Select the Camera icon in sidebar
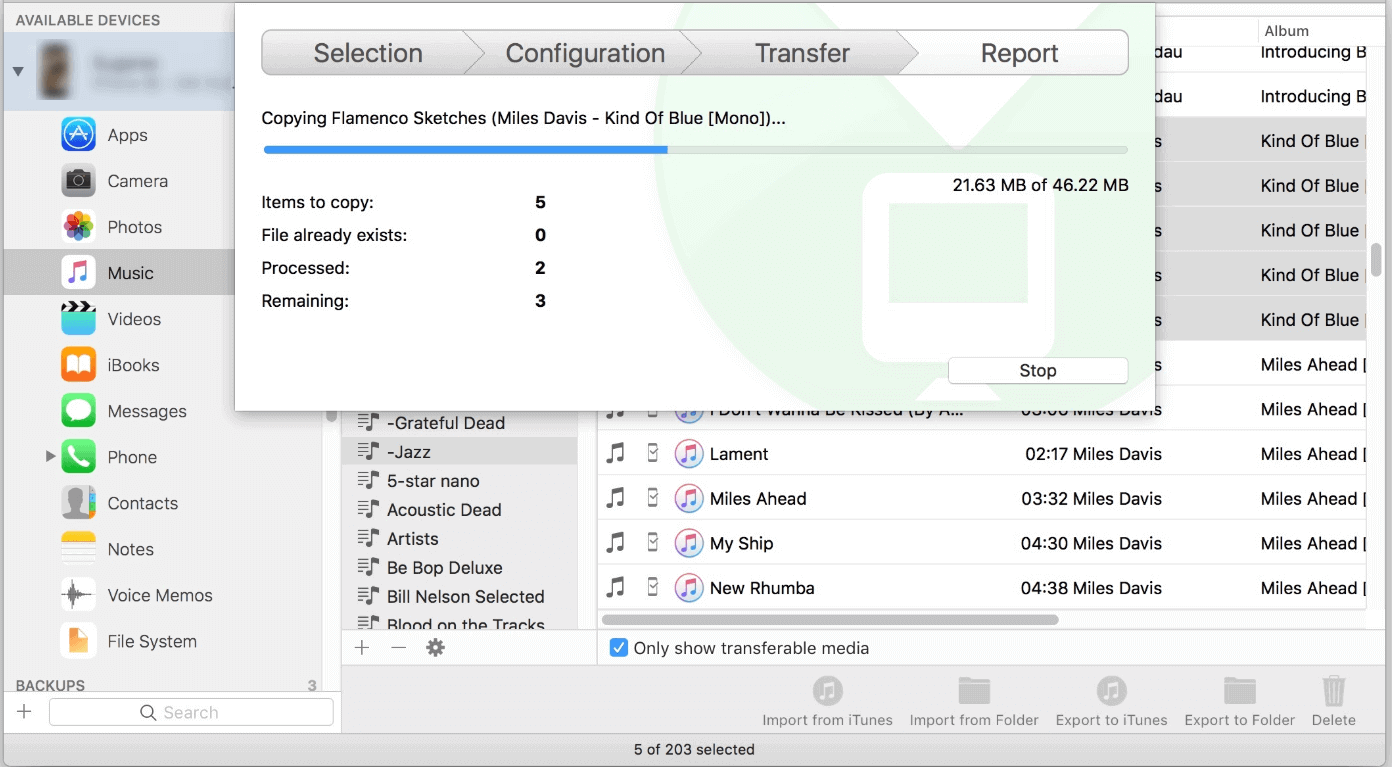Screen dimensions: 1392x767 click(x=78, y=181)
